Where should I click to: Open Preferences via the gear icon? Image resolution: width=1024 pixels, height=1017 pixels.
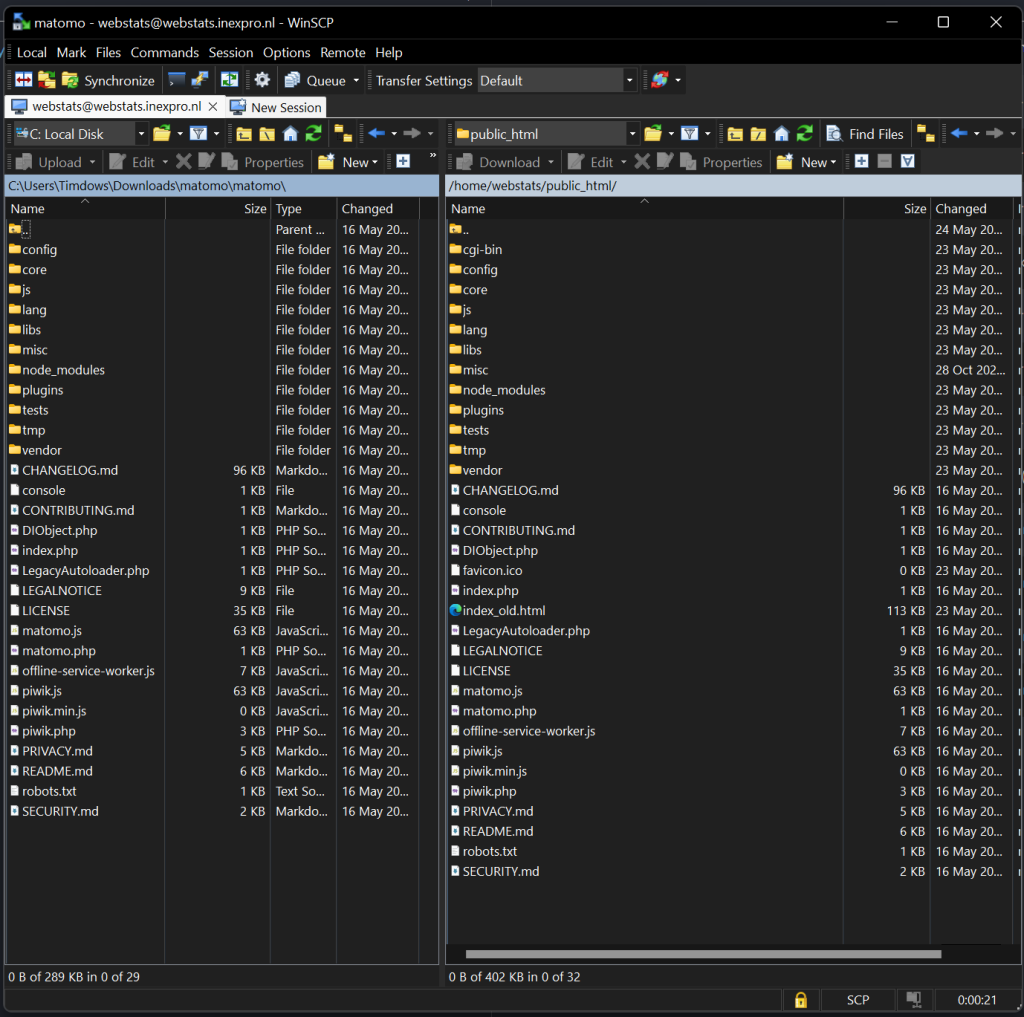pos(262,80)
